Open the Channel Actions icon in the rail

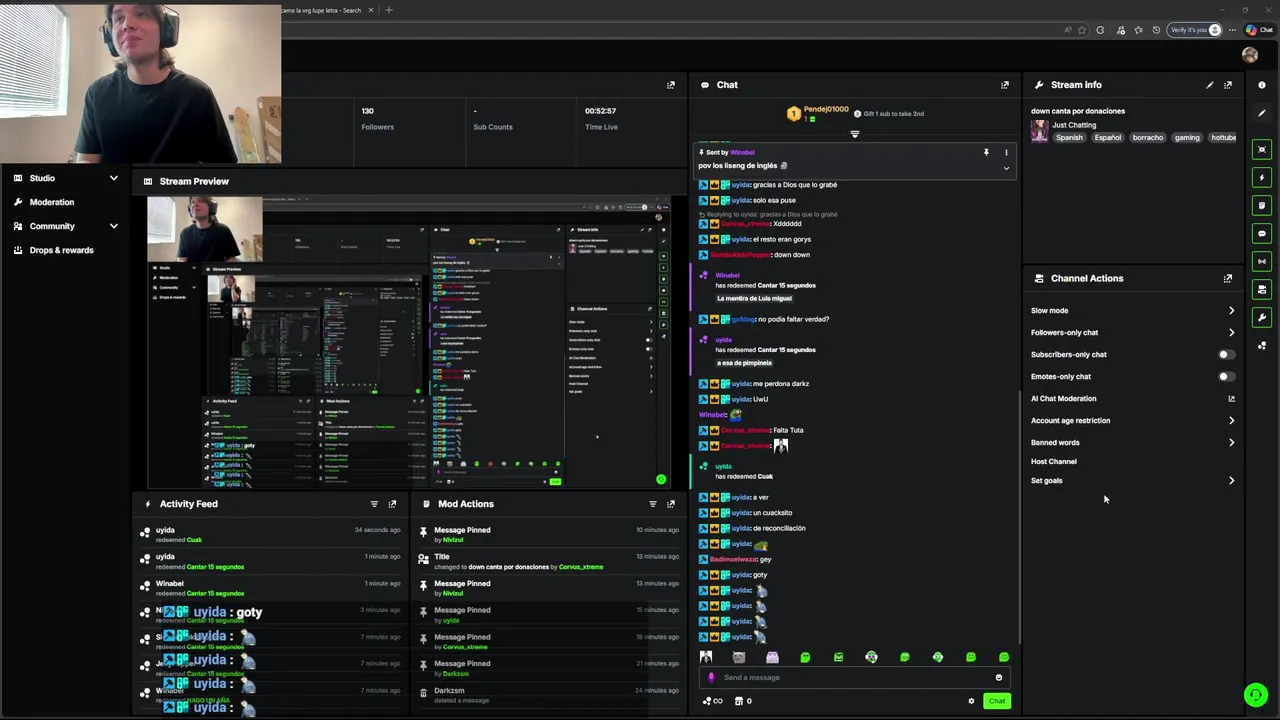coord(1262,289)
